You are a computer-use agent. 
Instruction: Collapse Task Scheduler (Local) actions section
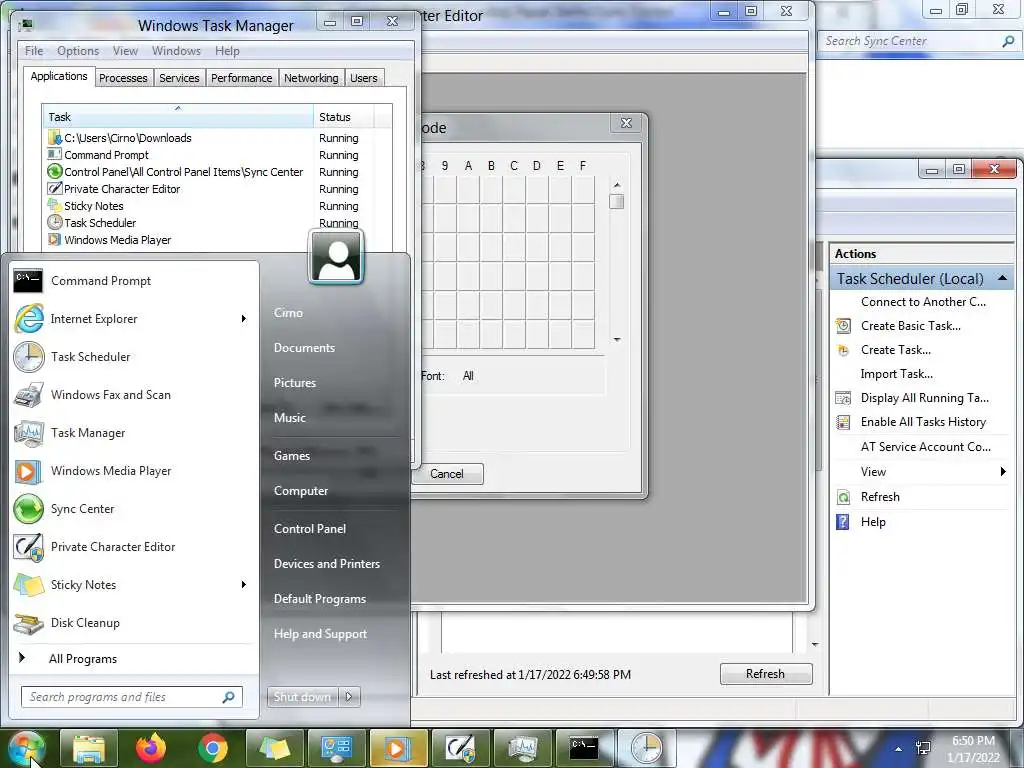(x=1002, y=279)
